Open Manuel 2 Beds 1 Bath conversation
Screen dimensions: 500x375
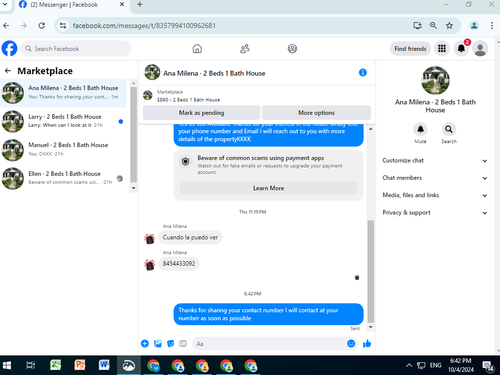point(63,149)
